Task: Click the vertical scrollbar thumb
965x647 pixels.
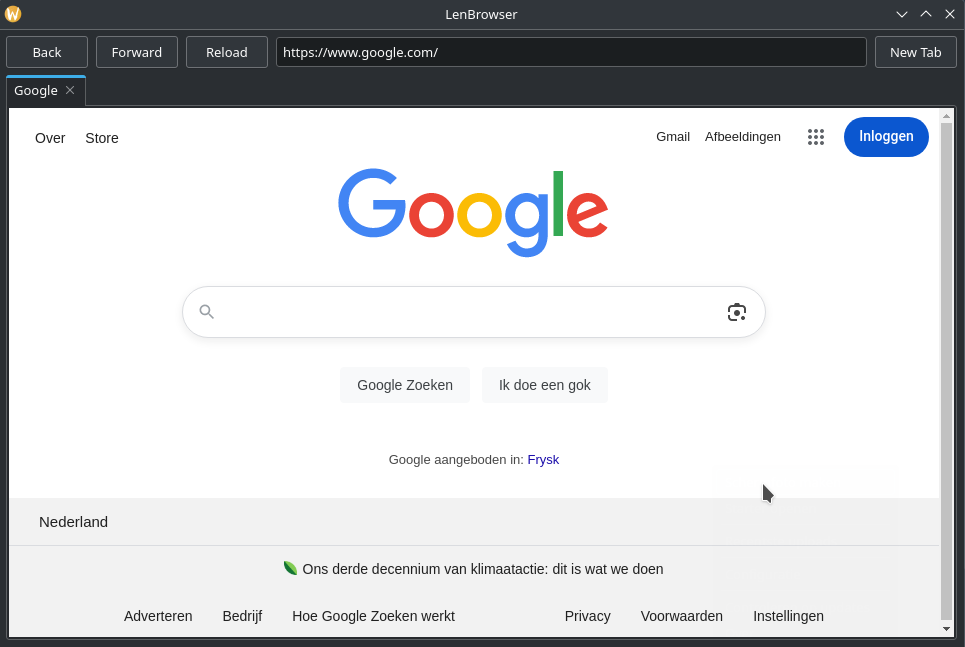Action: (947, 371)
